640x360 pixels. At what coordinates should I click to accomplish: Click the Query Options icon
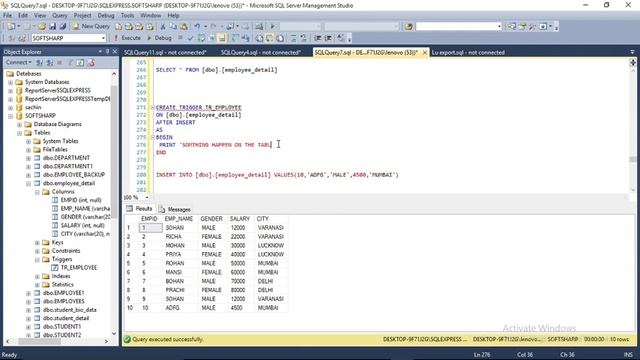(211, 38)
